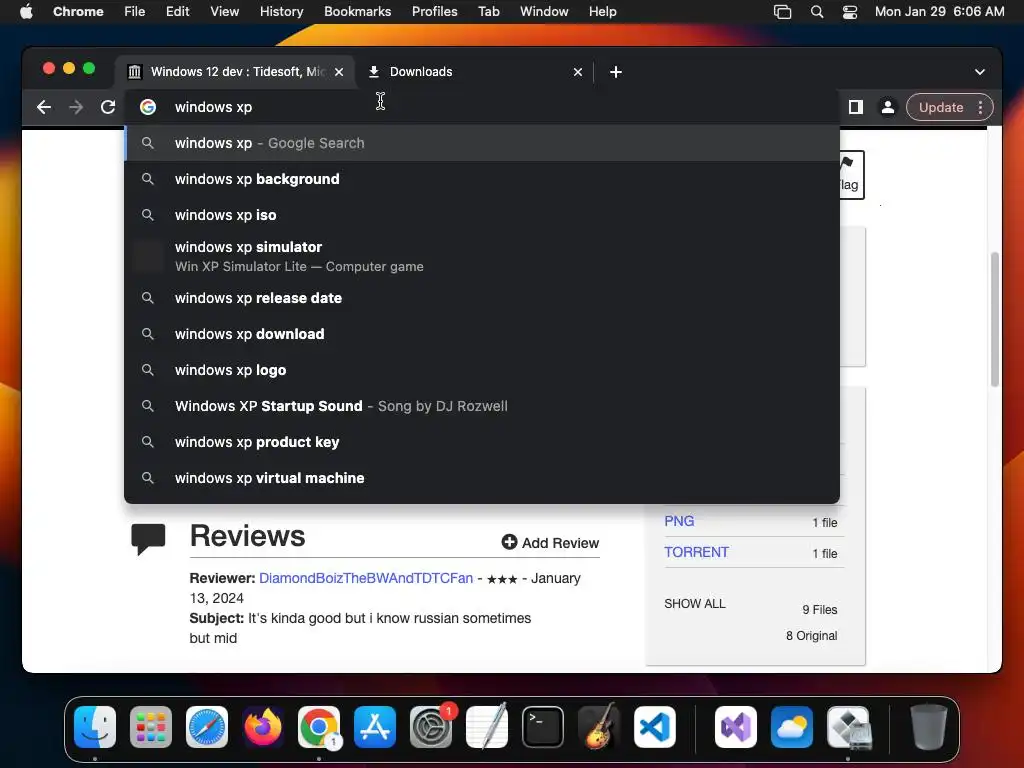Screen dimensions: 1024x768
Task: Select 'windows xp iso' suggestion
Action: pyautogui.click(x=482, y=215)
